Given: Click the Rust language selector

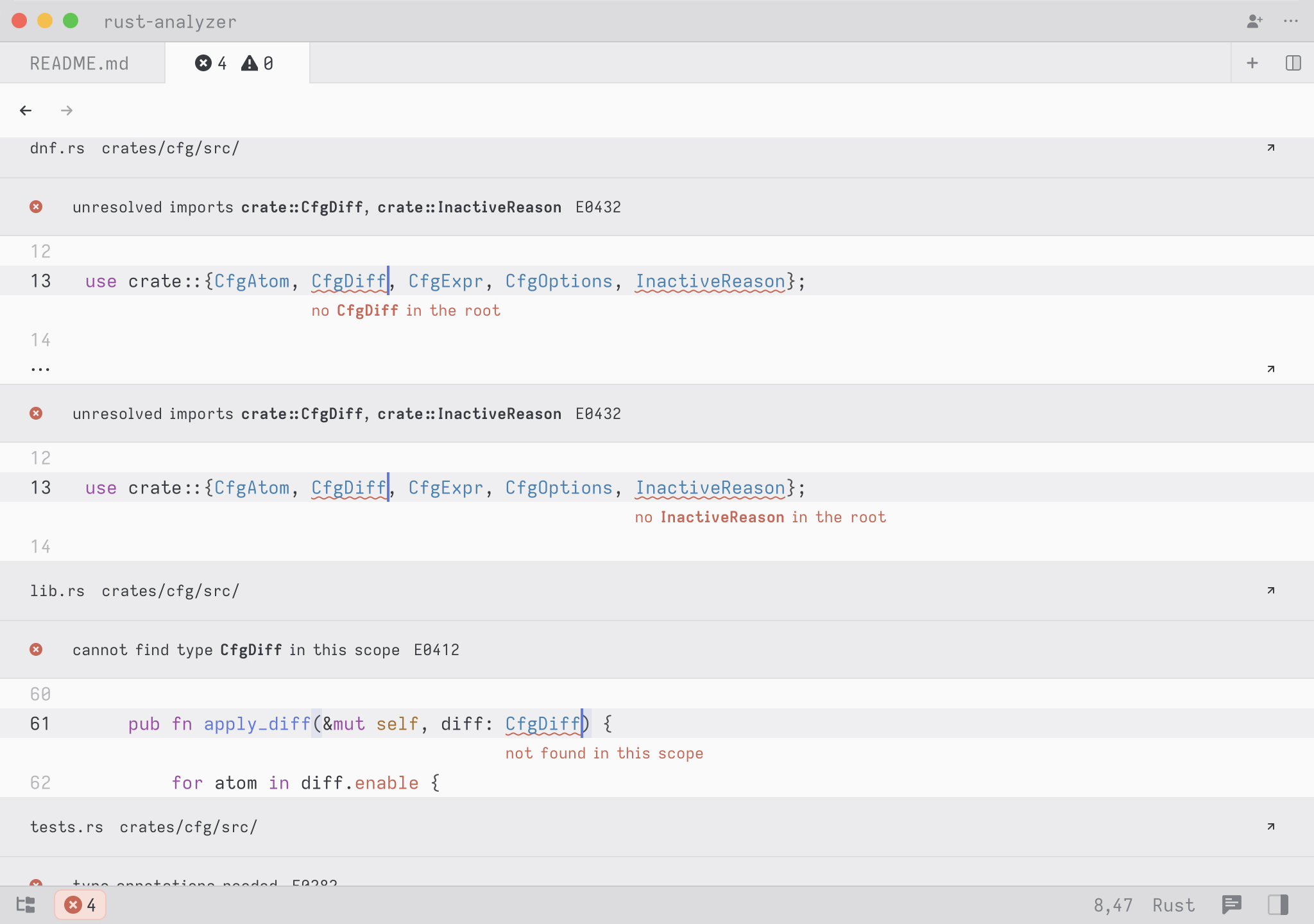Looking at the screenshot, I should point(1173,905).
